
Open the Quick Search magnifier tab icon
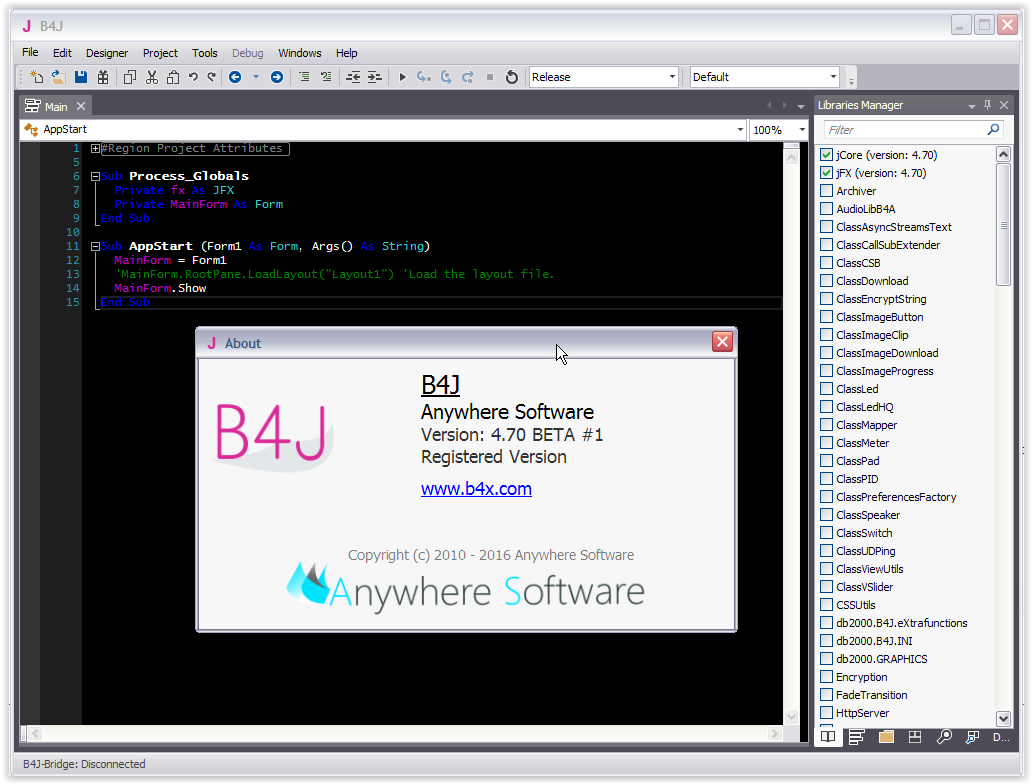(x=944, y=737)
